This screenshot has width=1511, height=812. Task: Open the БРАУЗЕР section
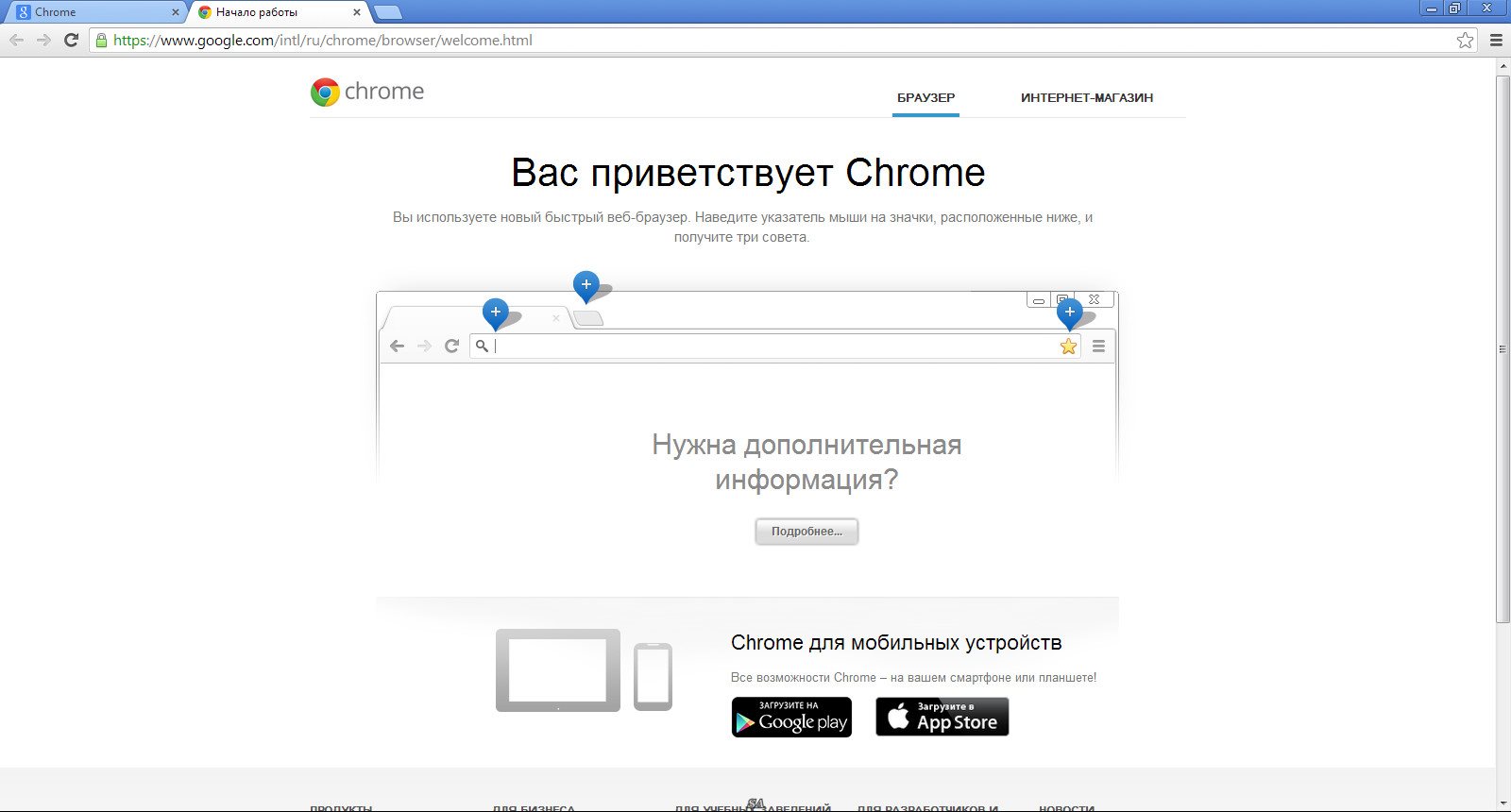click(925, 97)
